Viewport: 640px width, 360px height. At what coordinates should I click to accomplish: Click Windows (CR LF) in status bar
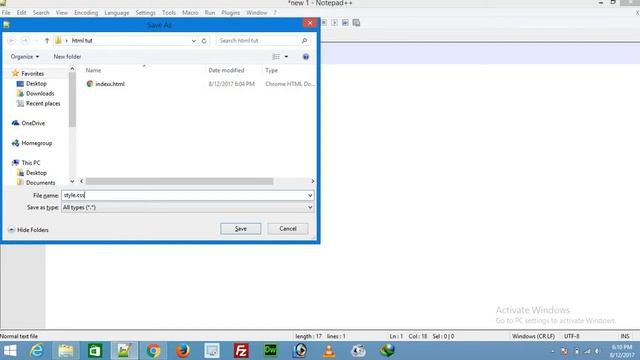click(533, 336)
